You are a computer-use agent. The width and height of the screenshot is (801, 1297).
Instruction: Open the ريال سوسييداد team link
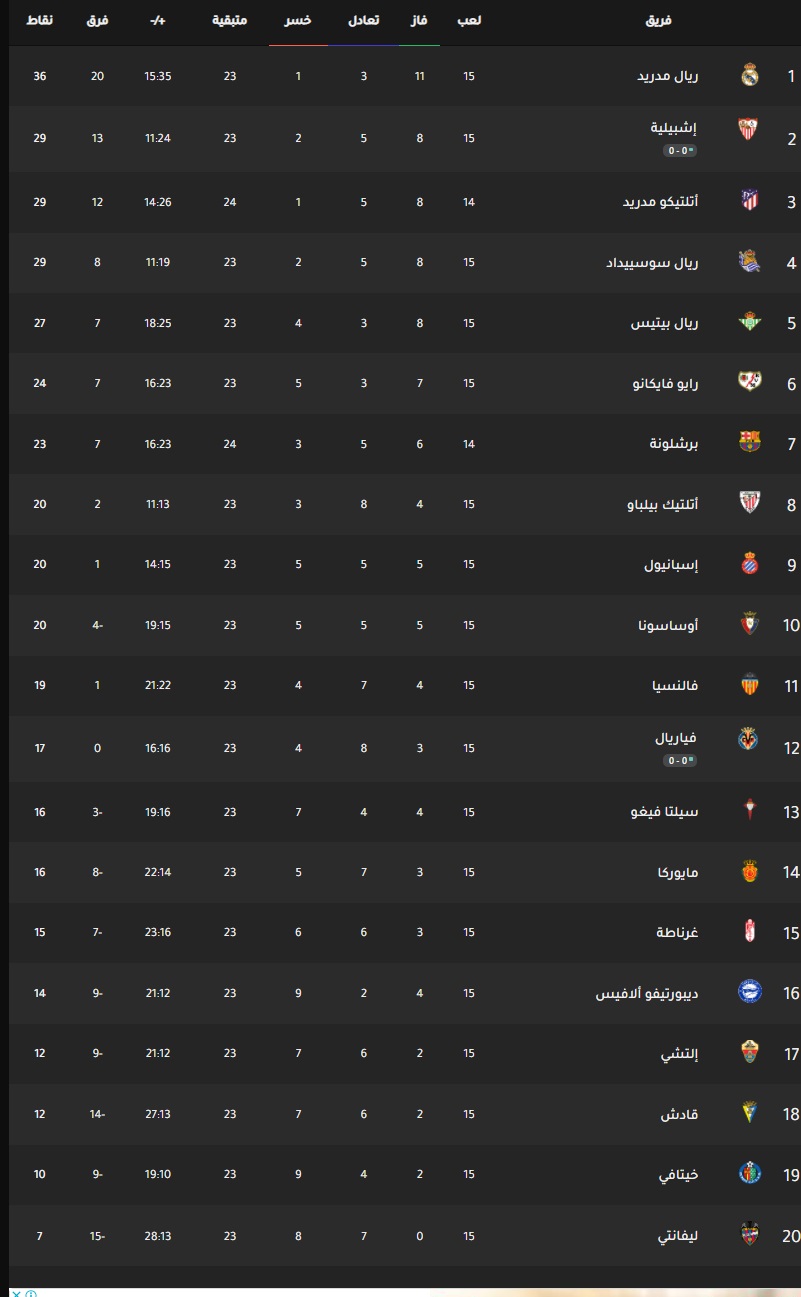click(653, 263)
